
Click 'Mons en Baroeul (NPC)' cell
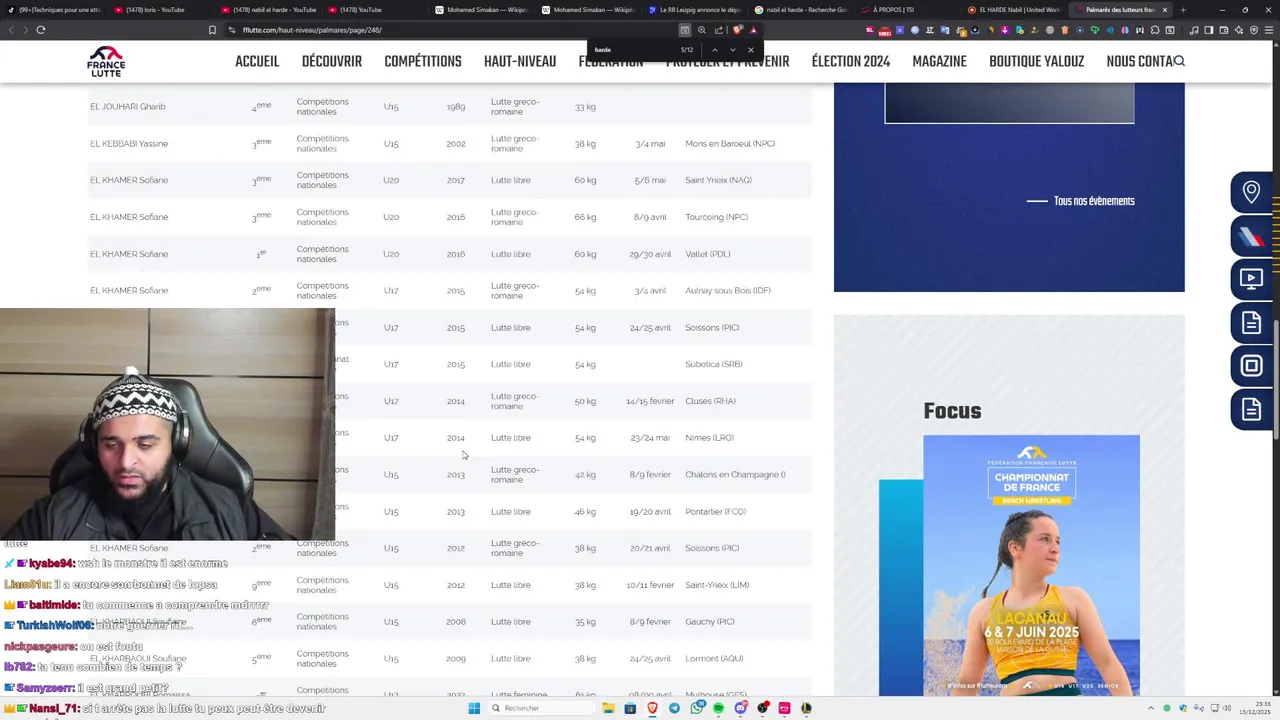pos(730,143)
